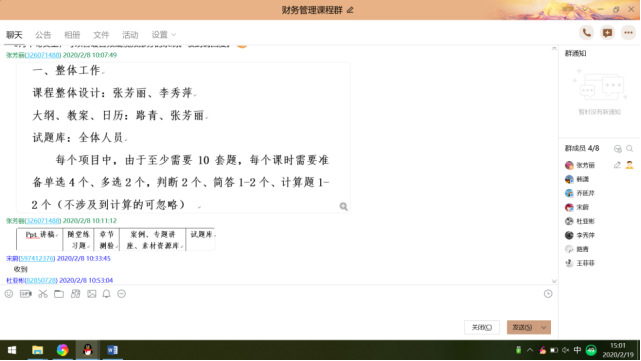
Task: Search group members with magnifier icon
Action: pos(630,148)
